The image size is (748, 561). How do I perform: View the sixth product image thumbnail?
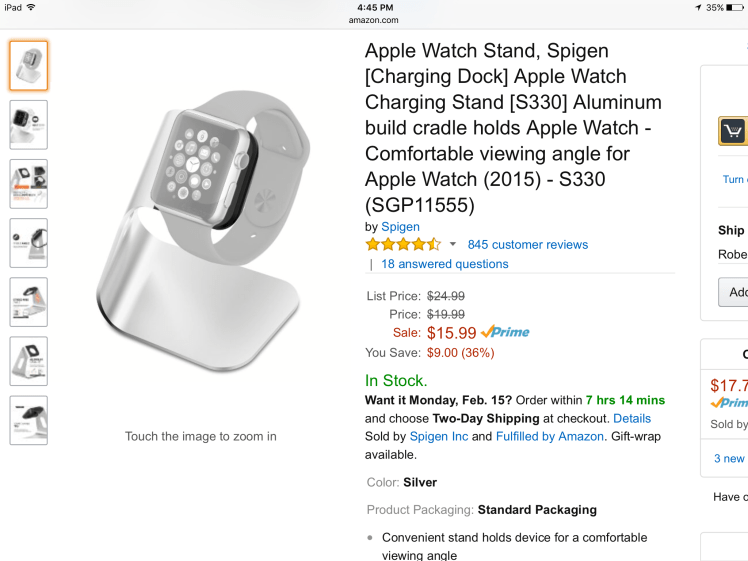(28, 361)
